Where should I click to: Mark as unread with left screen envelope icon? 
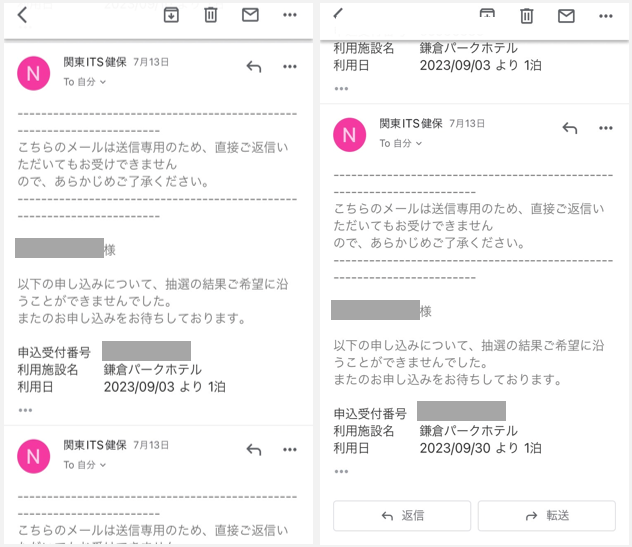[x=250, y=15]
